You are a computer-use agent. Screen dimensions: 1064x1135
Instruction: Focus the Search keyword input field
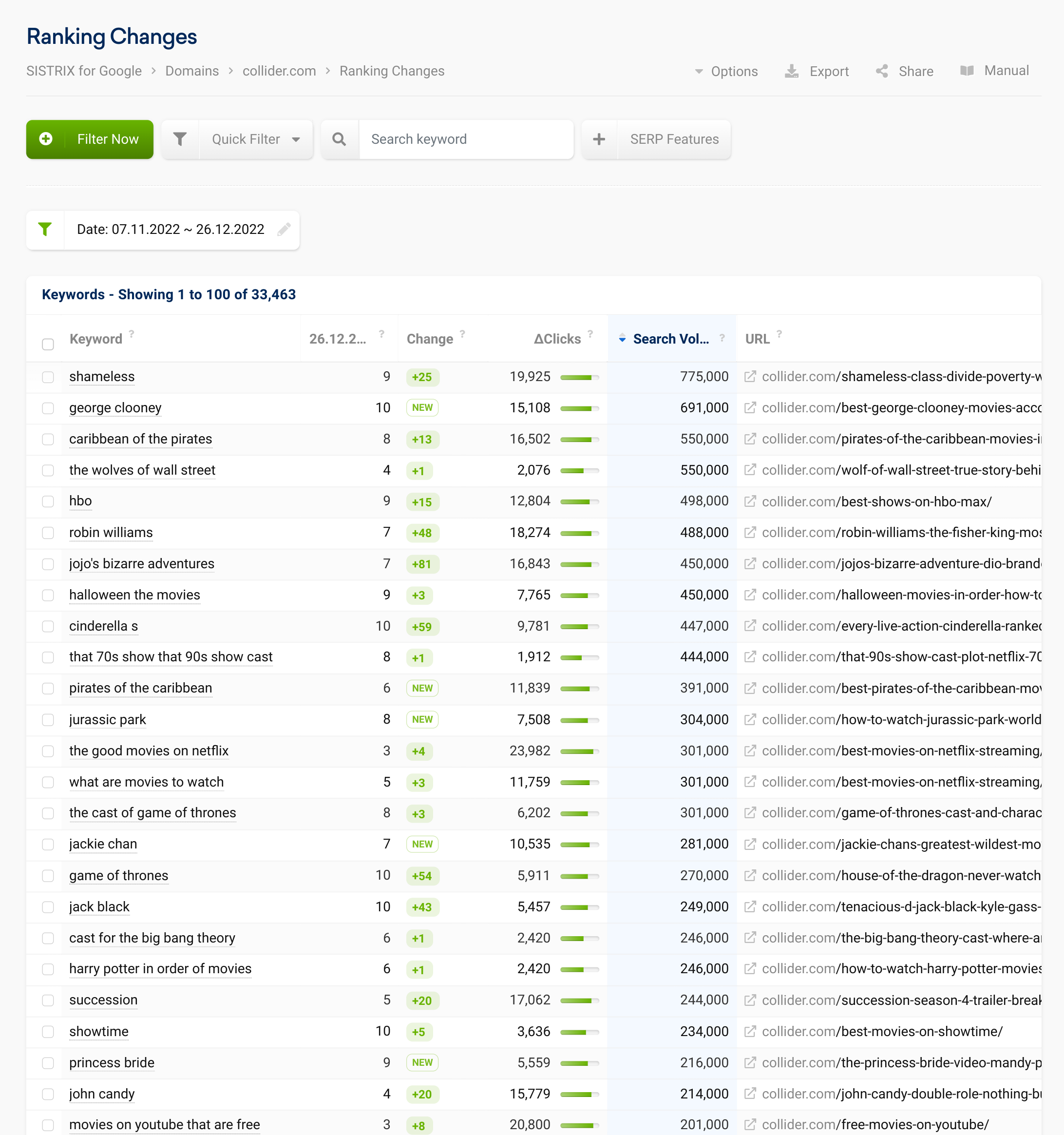click(x=466, y=139)
